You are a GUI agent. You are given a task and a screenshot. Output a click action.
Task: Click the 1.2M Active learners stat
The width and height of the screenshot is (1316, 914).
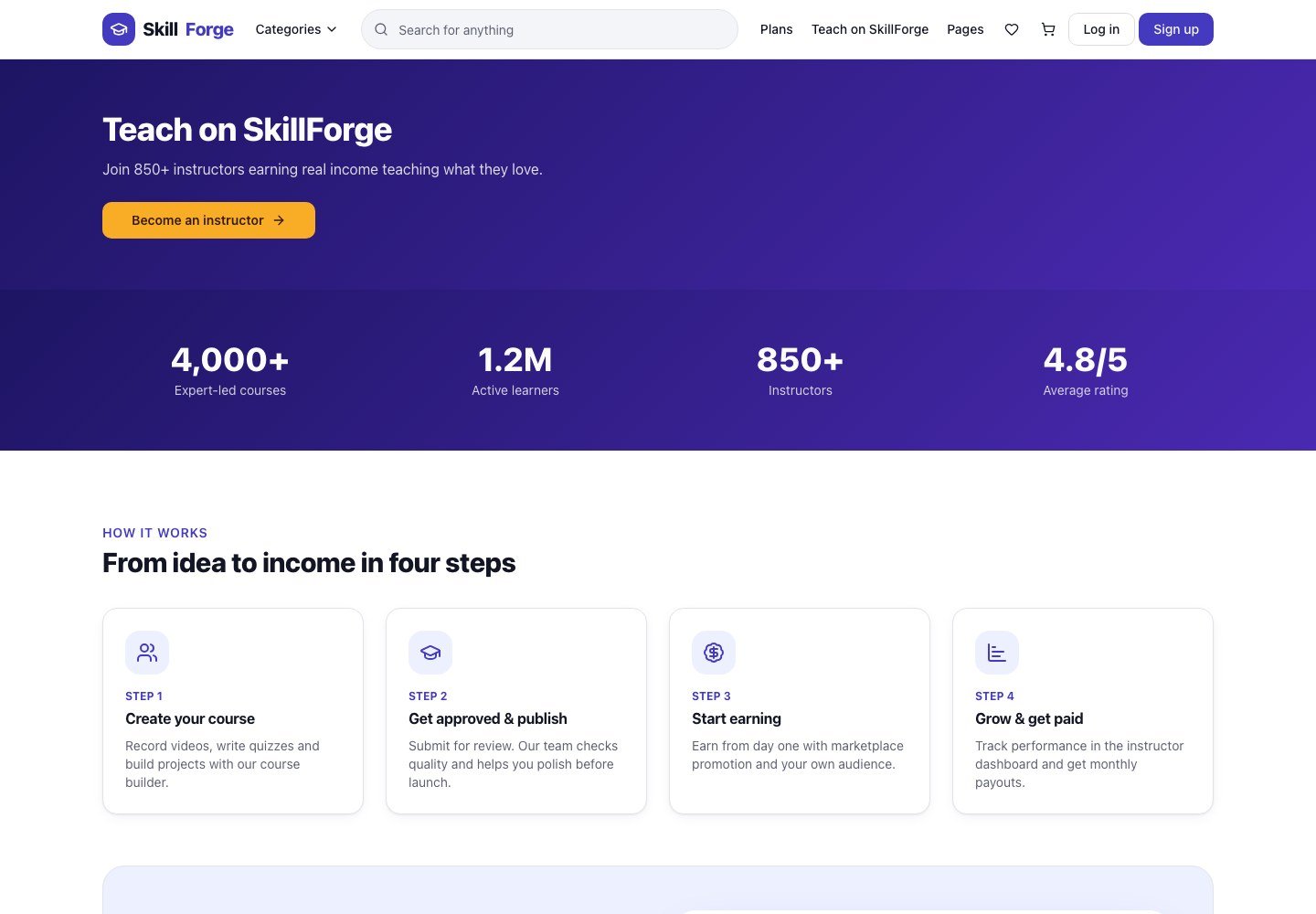[515, 370]
